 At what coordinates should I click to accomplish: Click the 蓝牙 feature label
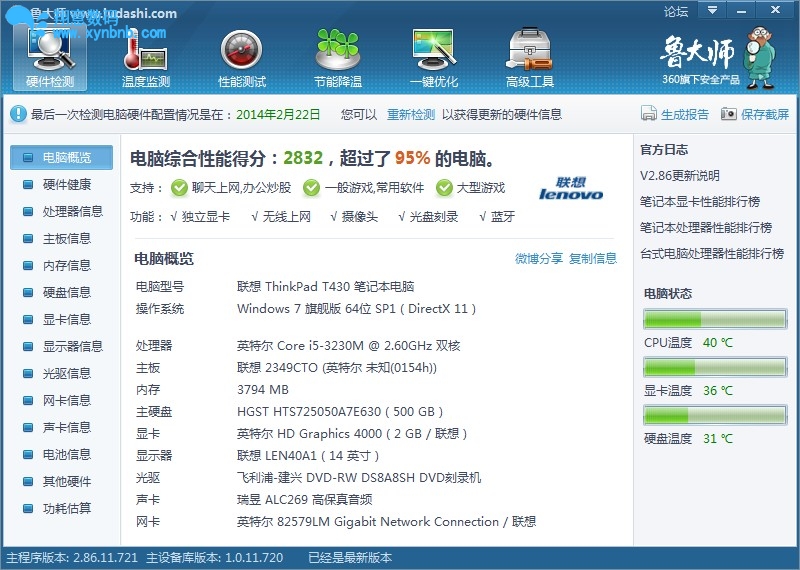pos(503,217)
